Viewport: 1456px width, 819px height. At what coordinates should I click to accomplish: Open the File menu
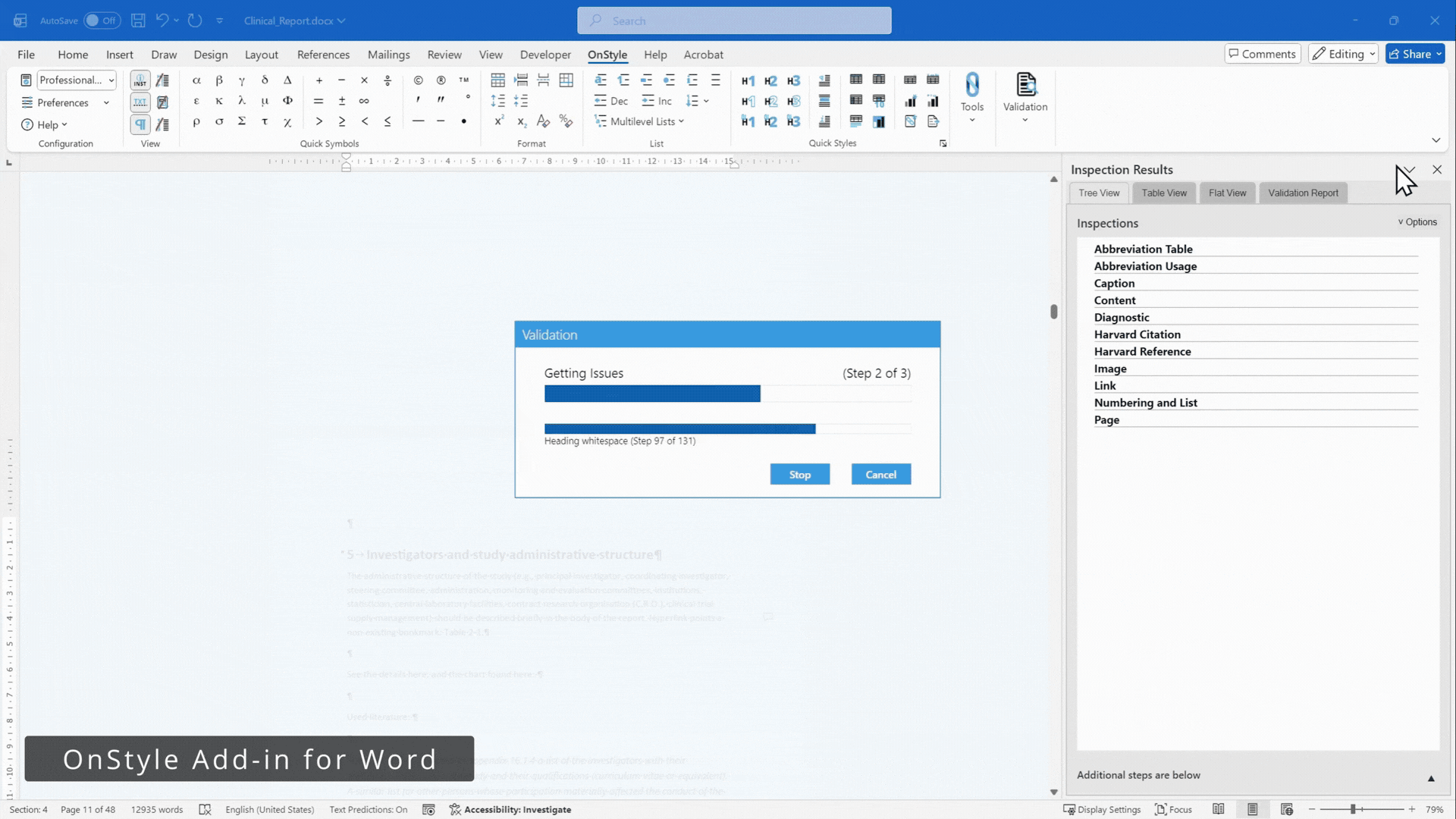(x=26, y=55)
